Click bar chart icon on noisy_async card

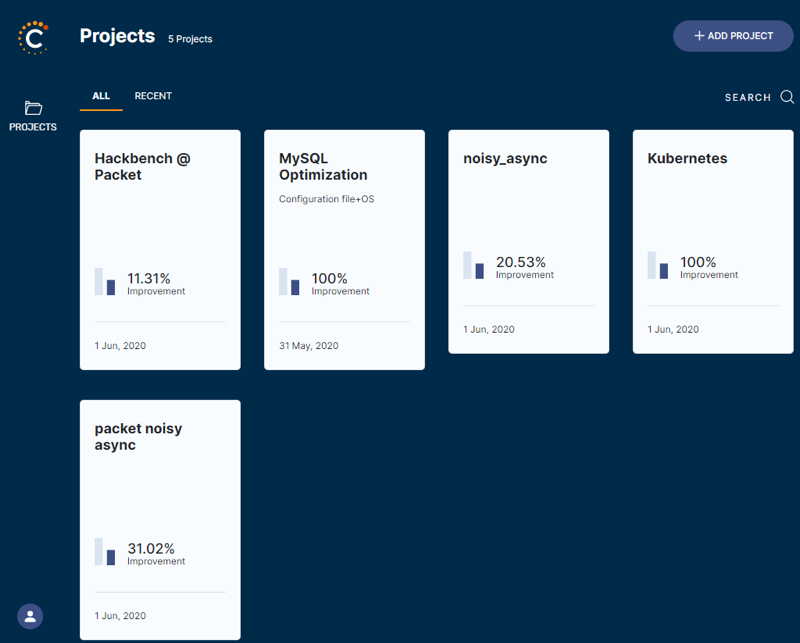pyautogui.click(x=473, y=265)
